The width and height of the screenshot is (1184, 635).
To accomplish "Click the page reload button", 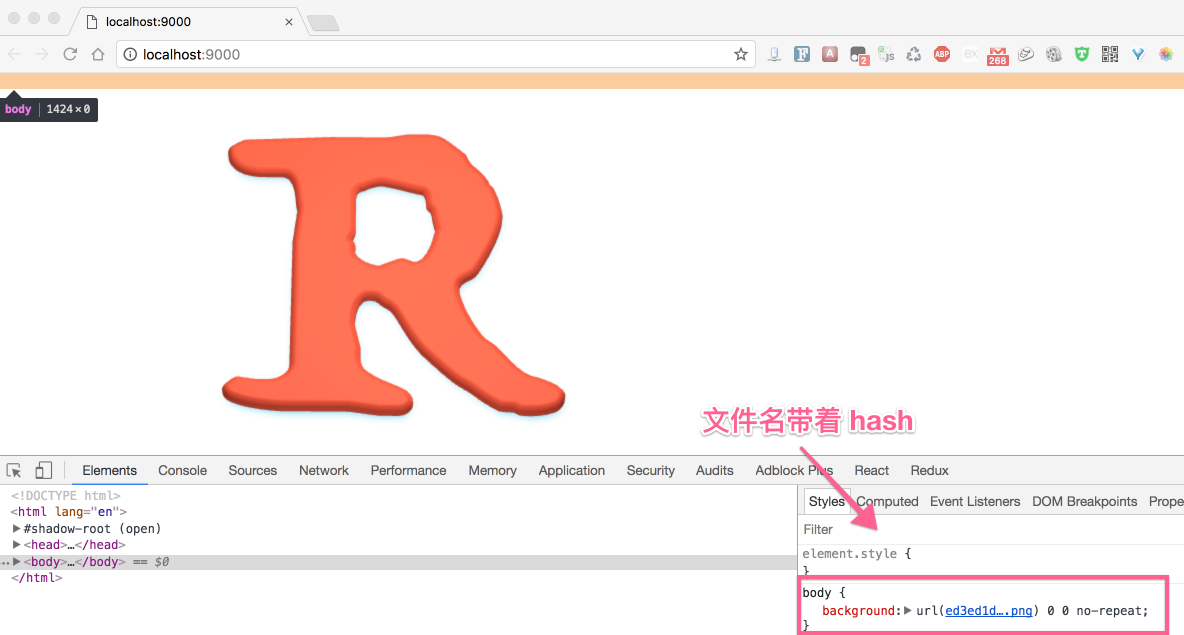I will (70, 54).
